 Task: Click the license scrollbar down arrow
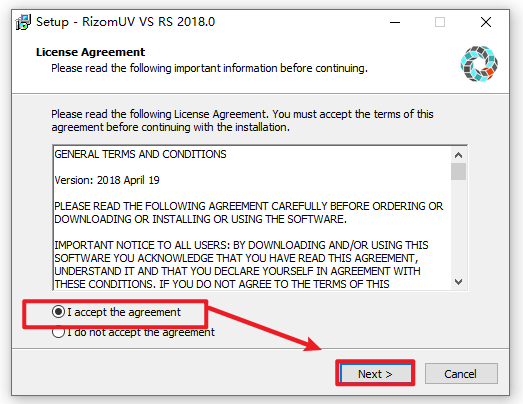[x=459, y=282]
